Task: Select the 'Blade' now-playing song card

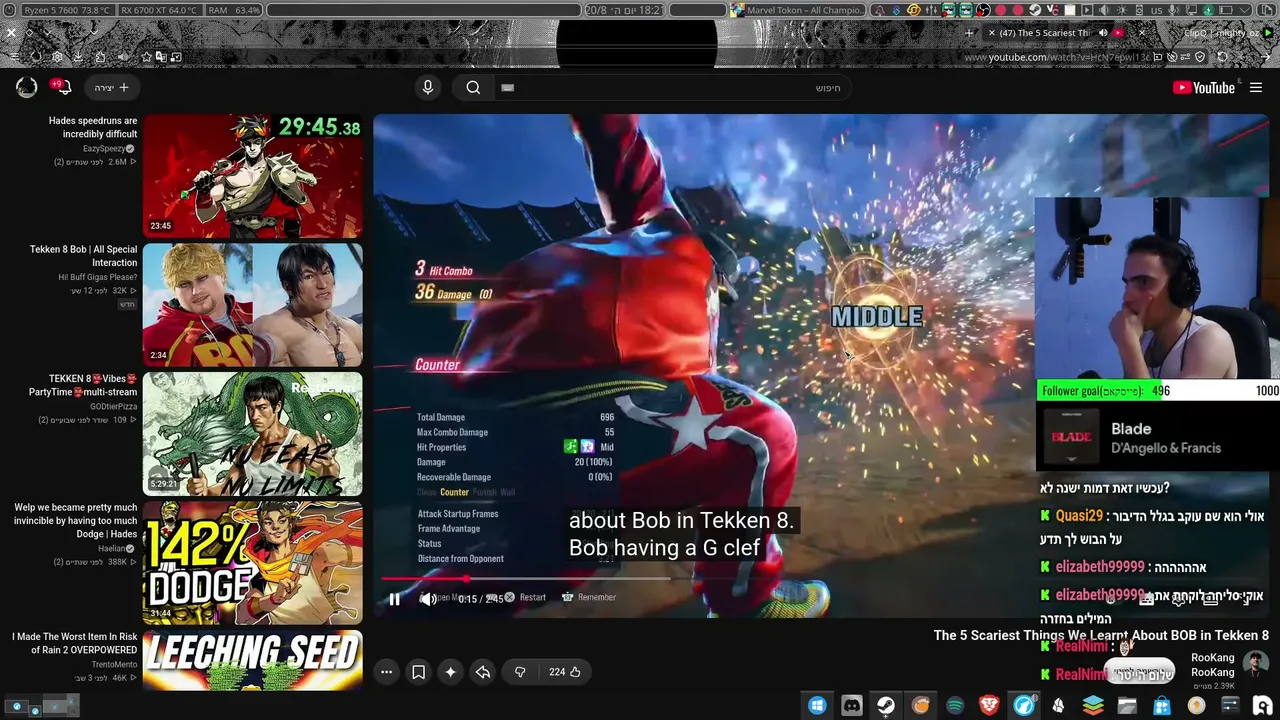Action: coord(1158,438)
